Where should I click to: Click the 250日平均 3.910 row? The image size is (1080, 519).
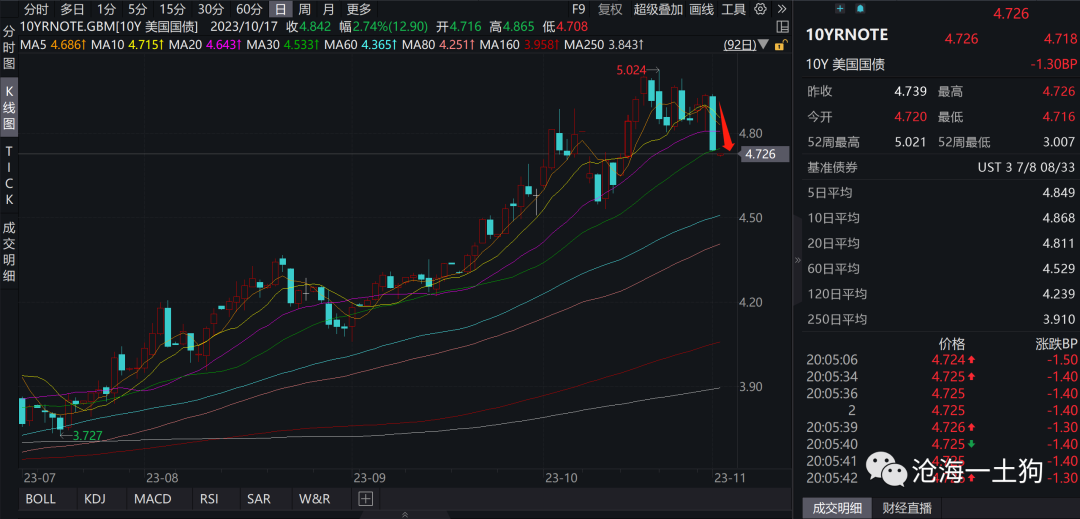(940, 319)
